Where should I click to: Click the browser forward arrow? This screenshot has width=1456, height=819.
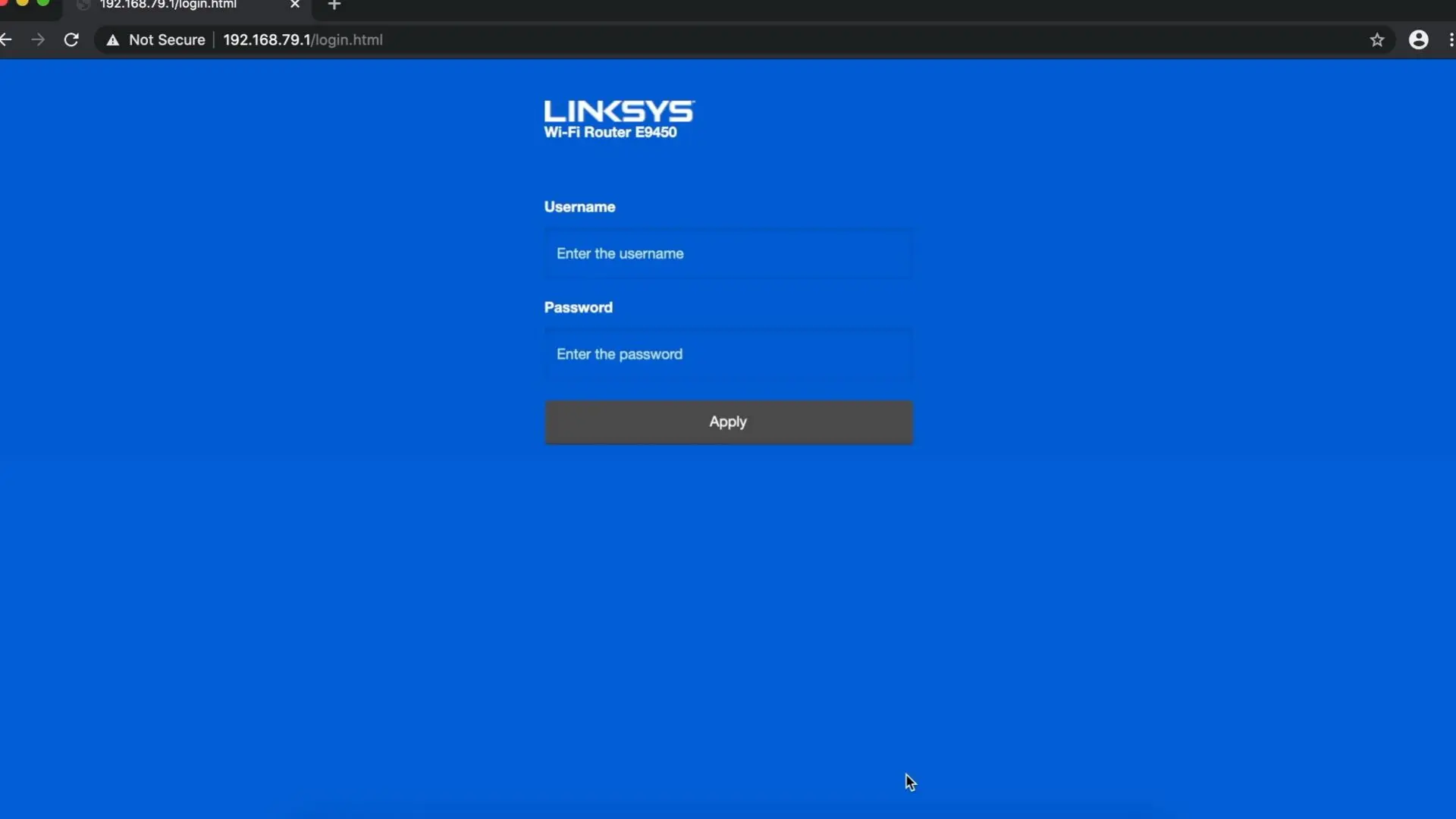pyautogui.click(x=38, y=40)
